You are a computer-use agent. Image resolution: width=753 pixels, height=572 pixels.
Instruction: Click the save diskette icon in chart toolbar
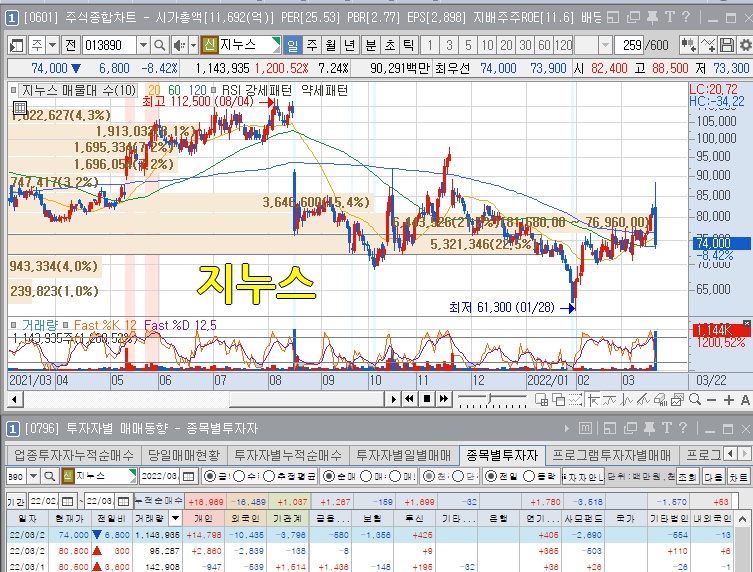pyautogui.click(x=727, y=46)
